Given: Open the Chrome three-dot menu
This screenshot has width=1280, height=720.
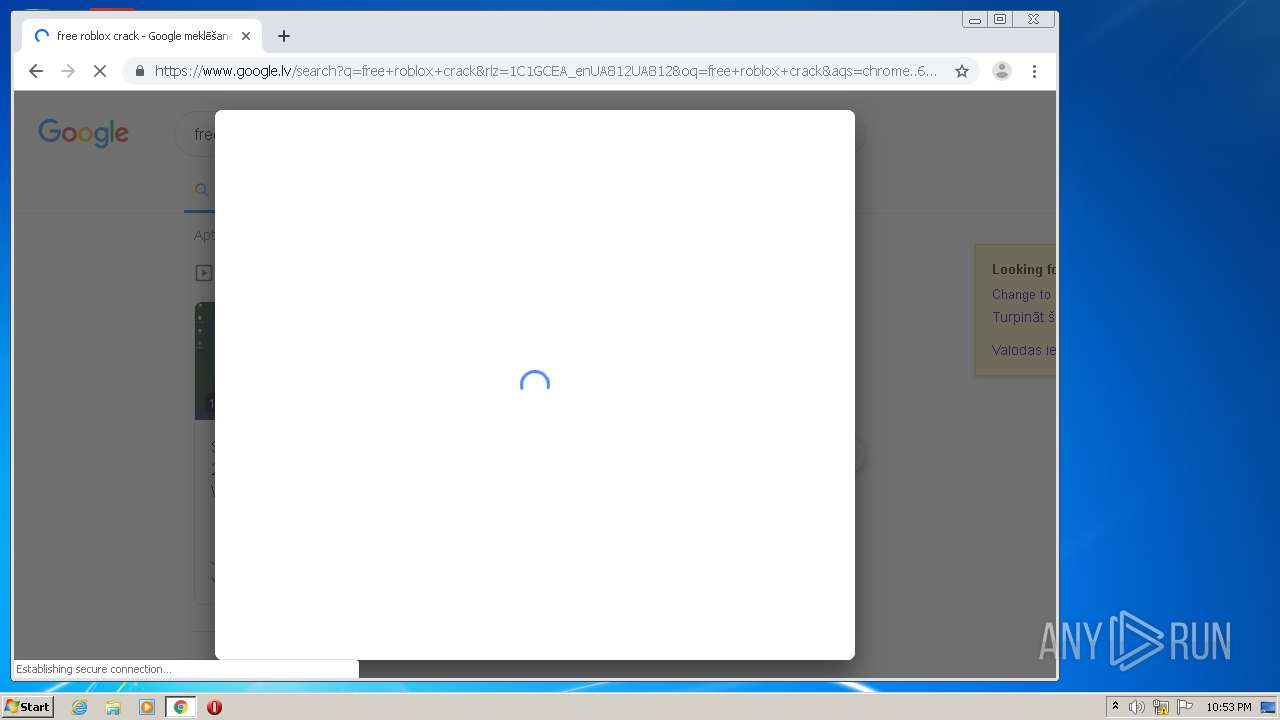Looking at the screenshot, I should coord(1034,71).
